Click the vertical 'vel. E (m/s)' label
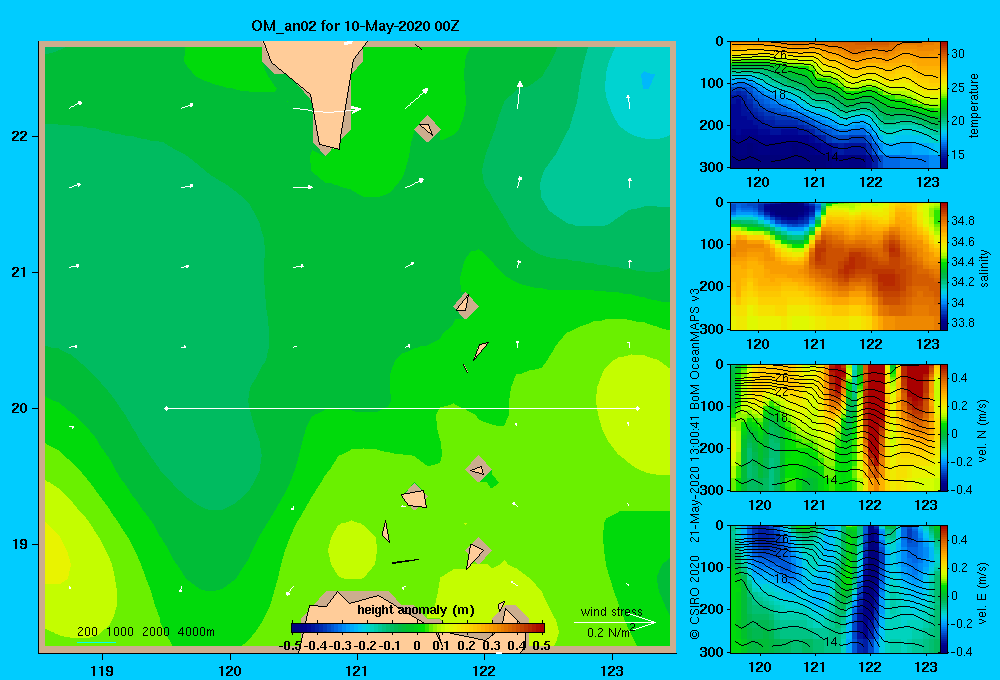The height and width of the screenshot is (680, 1000). [x=983, y=592]
